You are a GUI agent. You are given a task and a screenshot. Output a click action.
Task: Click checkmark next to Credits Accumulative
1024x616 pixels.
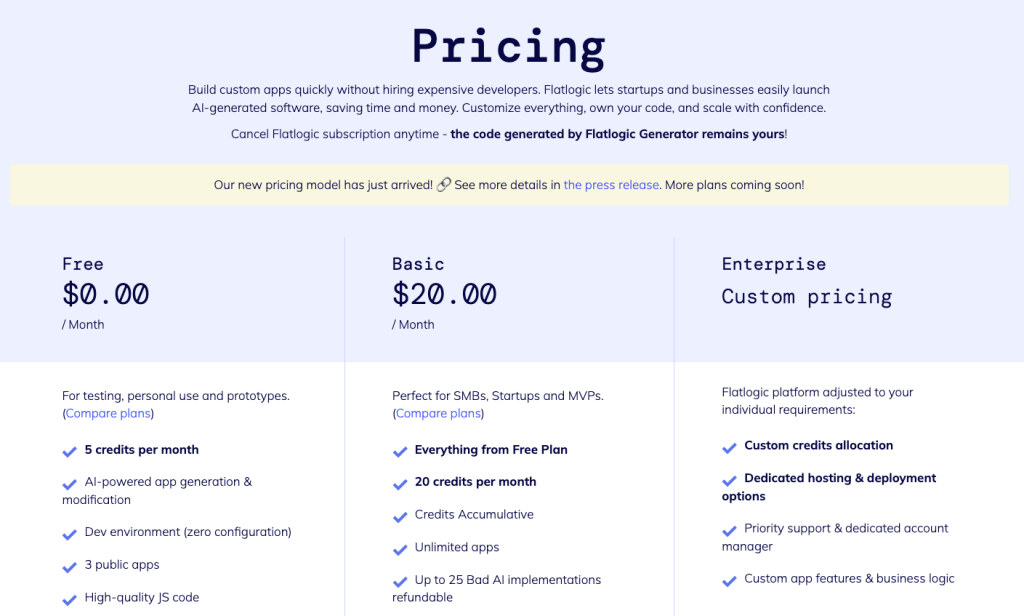(x=400, y=517)
